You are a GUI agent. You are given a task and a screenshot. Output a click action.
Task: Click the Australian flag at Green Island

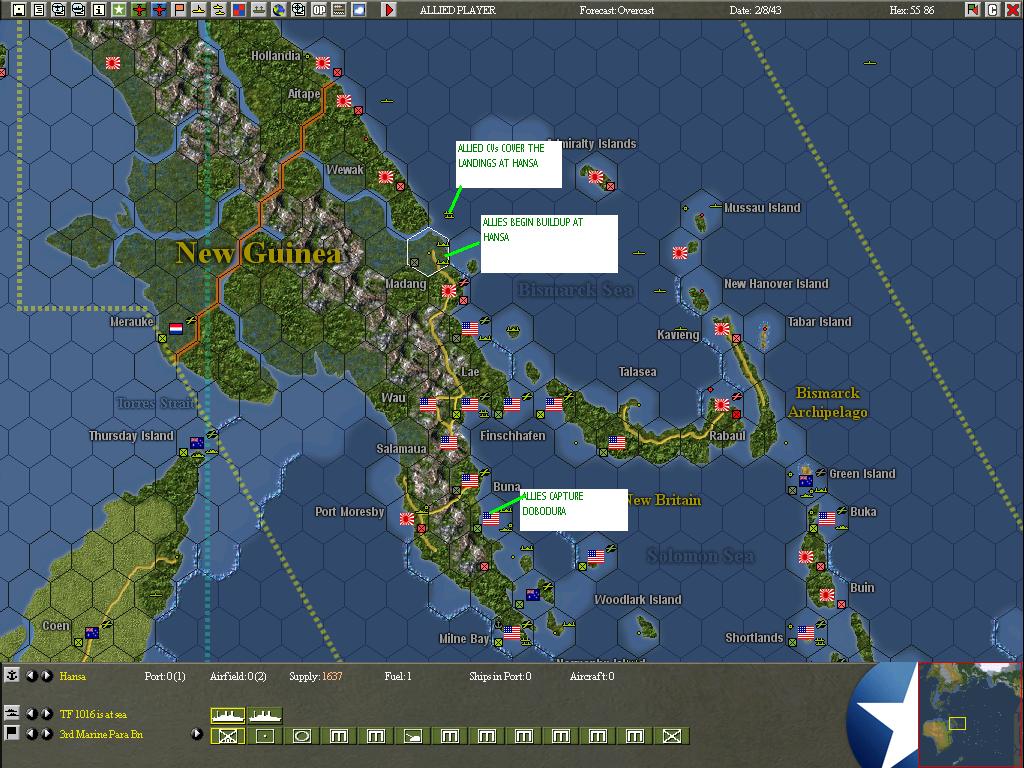click(x=806, y=481)
